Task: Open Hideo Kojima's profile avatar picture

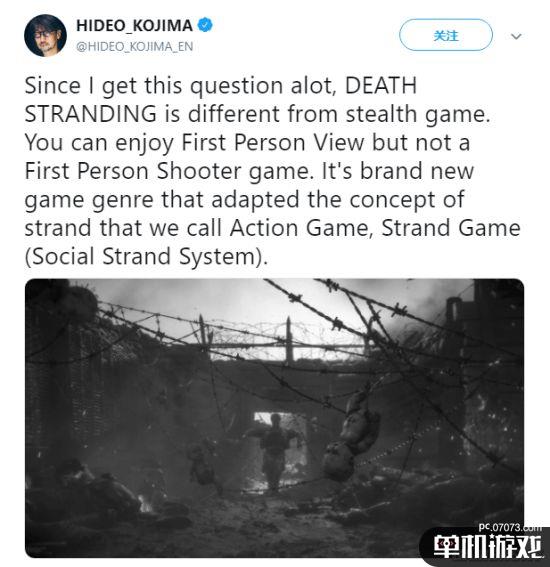Action: [x=45, y=35]
